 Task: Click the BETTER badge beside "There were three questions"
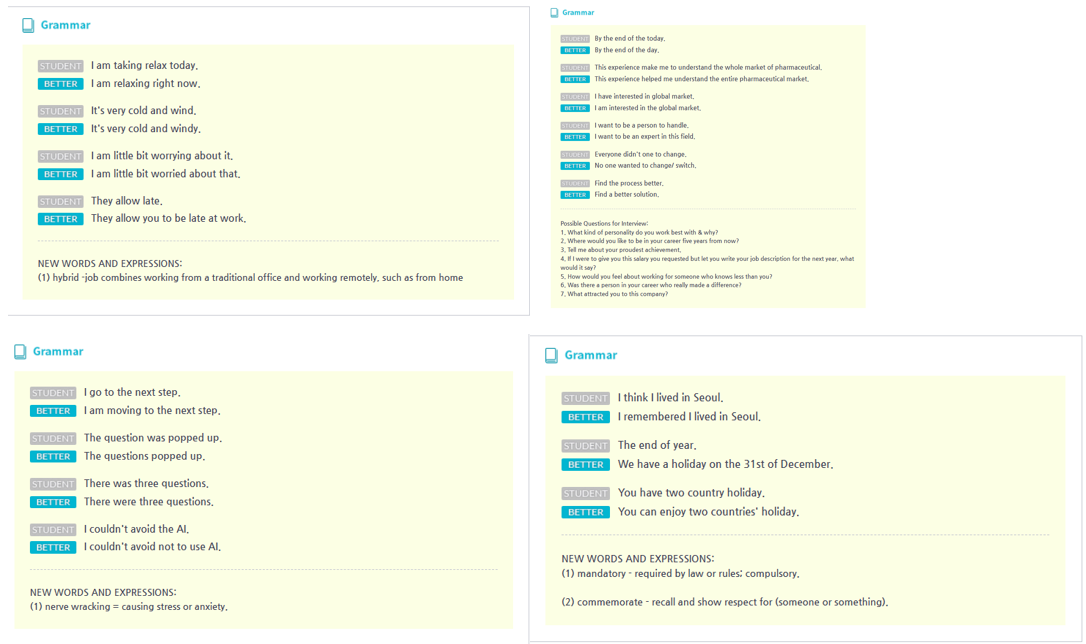click(x=52, y=502)
